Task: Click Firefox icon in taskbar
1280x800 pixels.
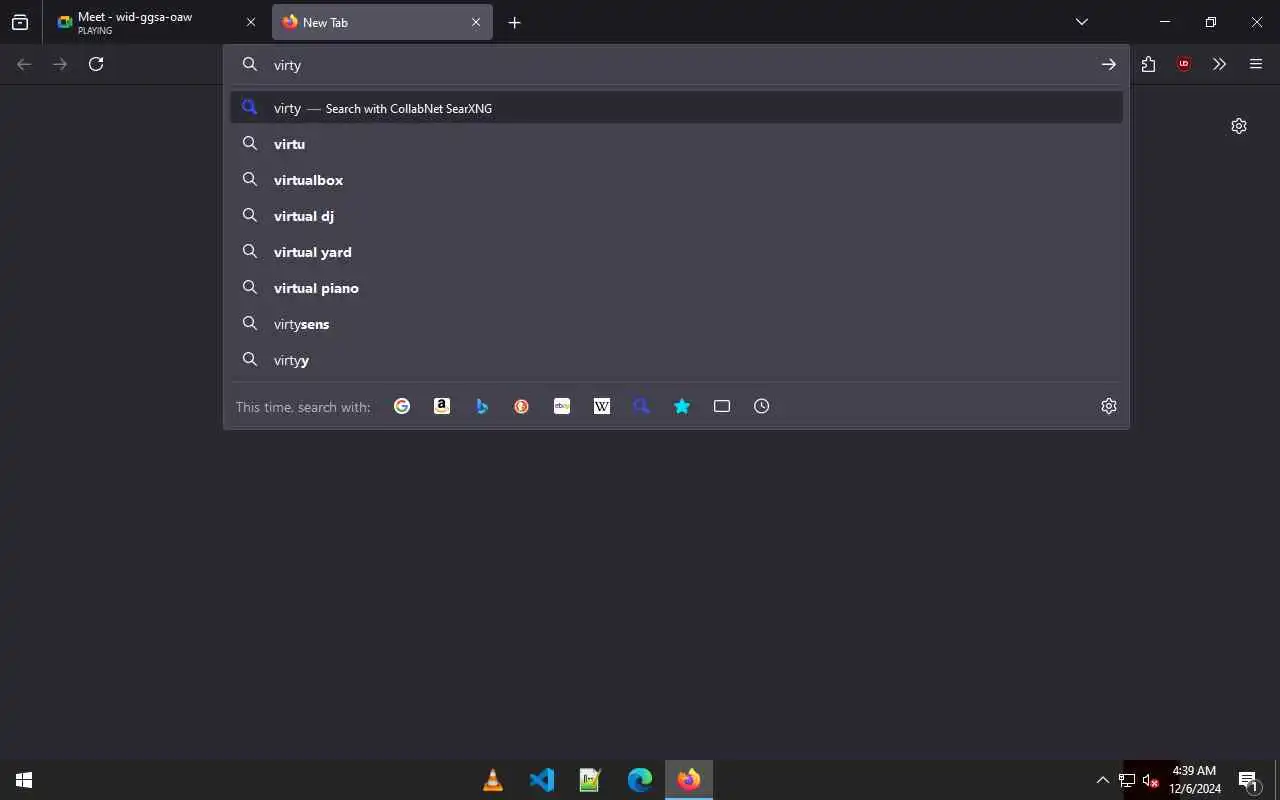Action: tap(689, 780)
